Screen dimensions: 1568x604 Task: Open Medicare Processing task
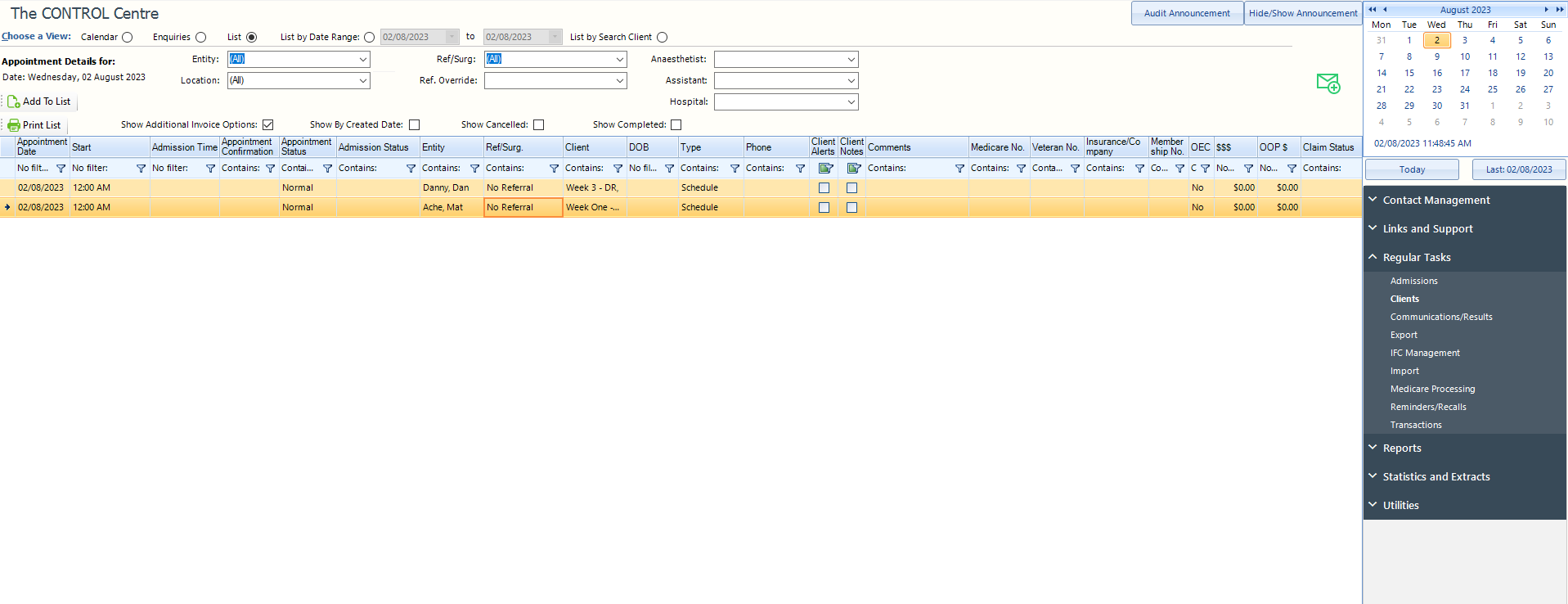(1432, 390)
